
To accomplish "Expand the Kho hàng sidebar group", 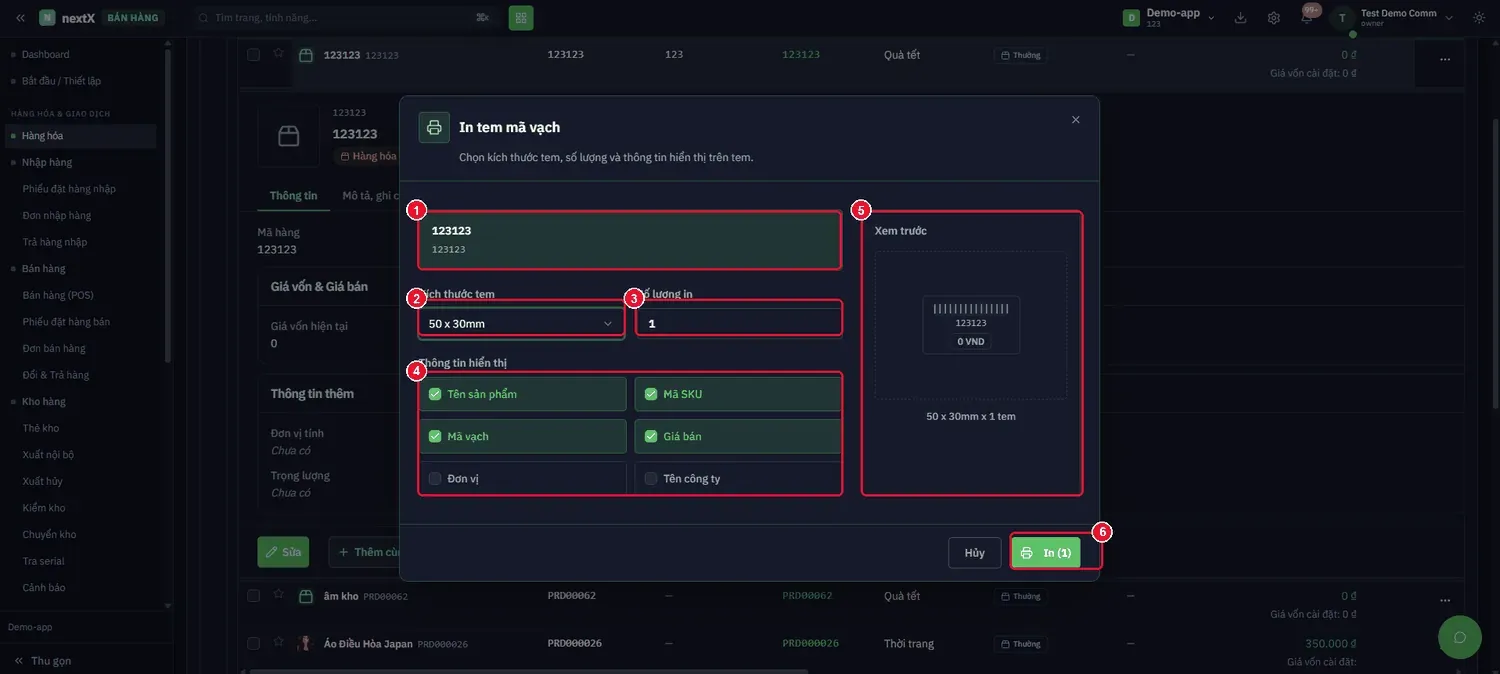I will (x=44, y=401).
